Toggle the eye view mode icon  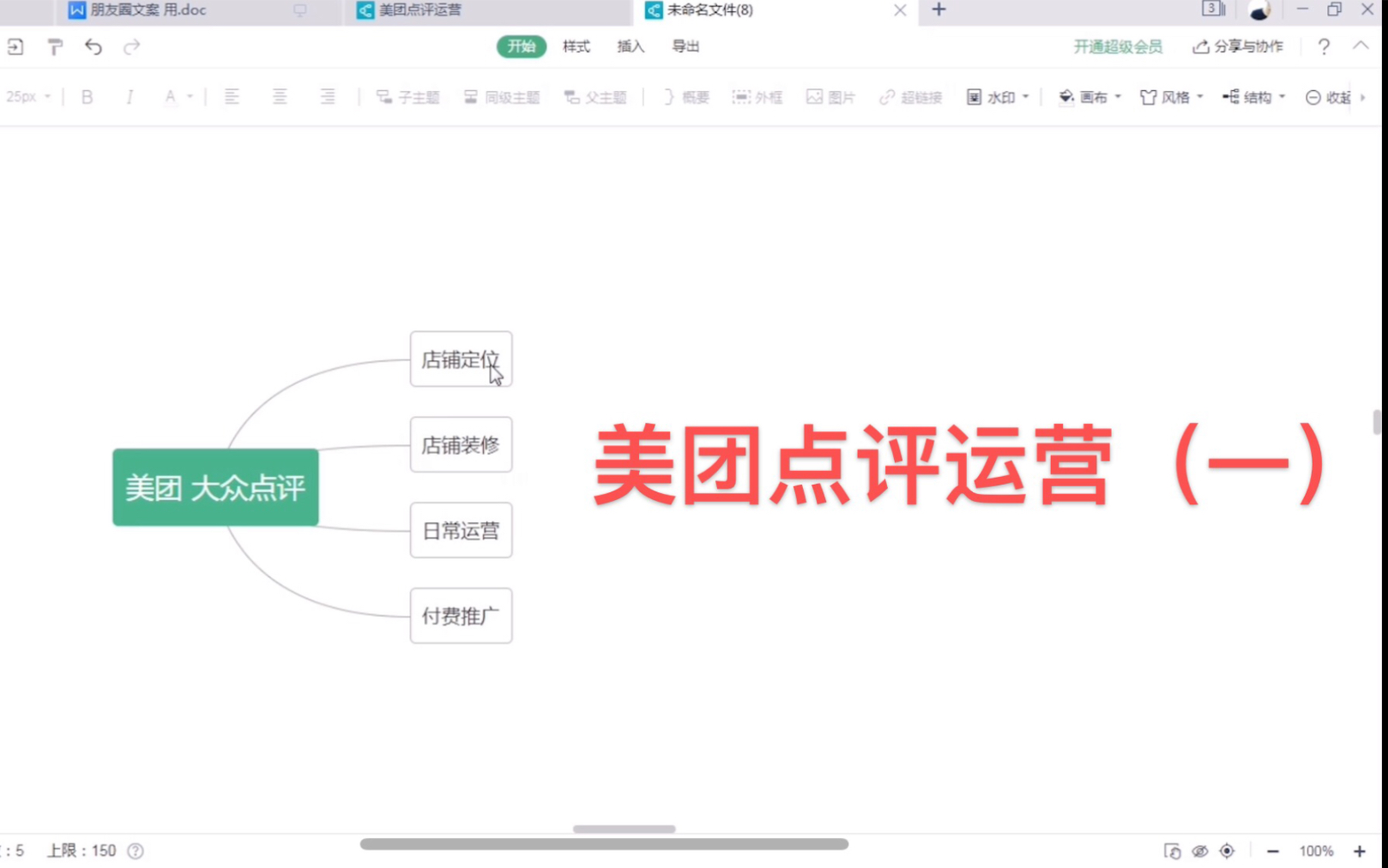click(x=1200, y=851)
